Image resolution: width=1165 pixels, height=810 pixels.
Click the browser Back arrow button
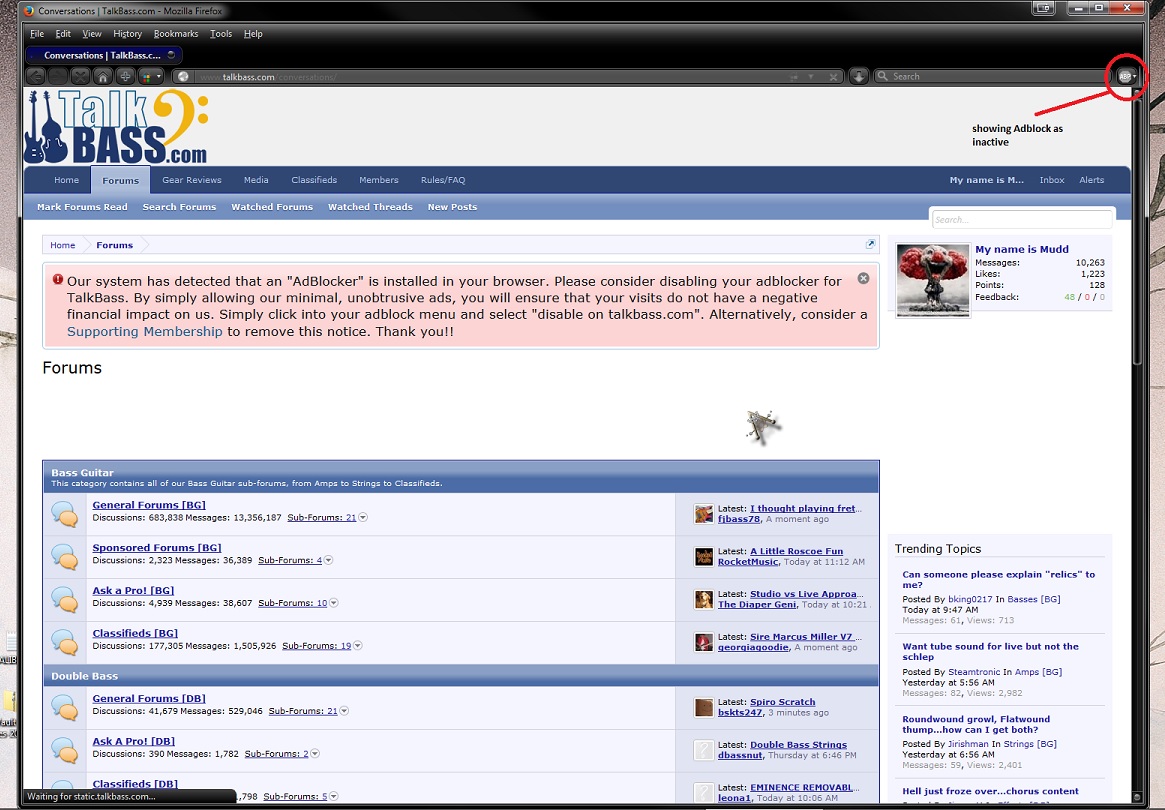point(35,77)
